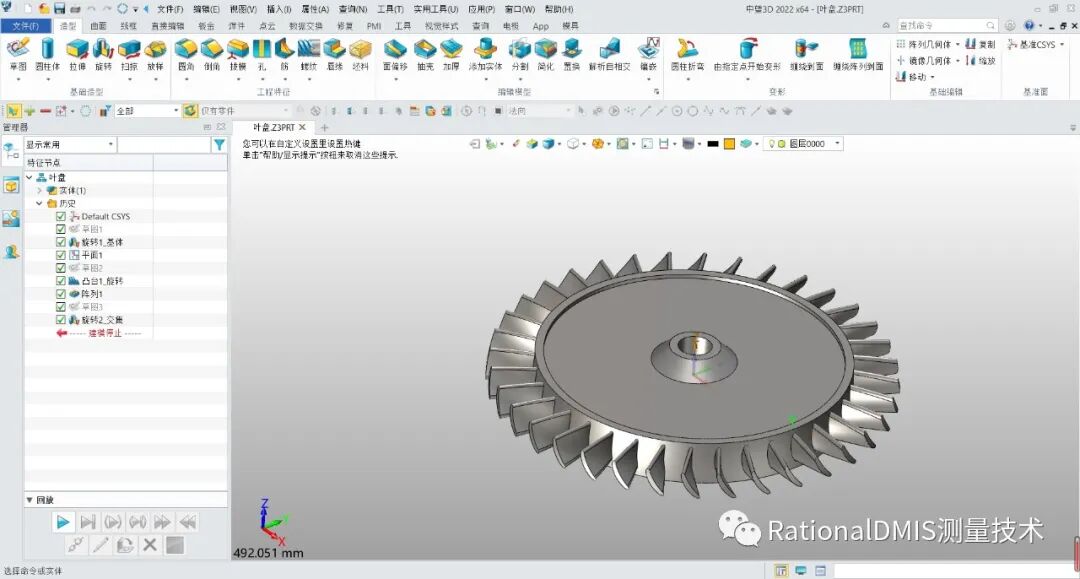Select the 面偏移 face offset tool
This screenshot has width=1080, height=579.
[x=395, y=55]
